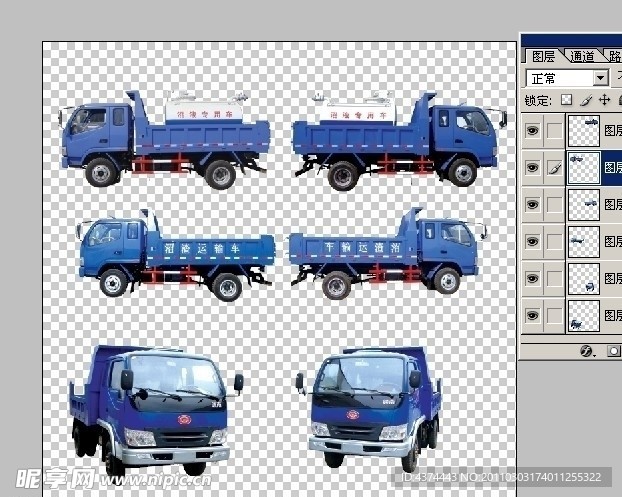The image size is (622, 497).
Task: Click the lock image pixels brush icon
Action: (x=586, y=100)
